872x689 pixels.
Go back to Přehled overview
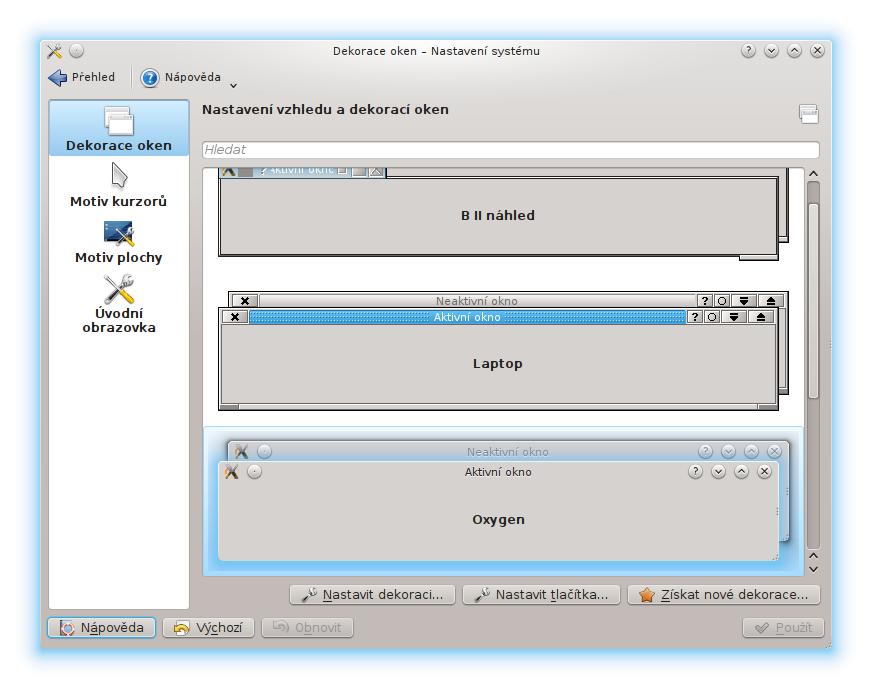coord(82,77)
